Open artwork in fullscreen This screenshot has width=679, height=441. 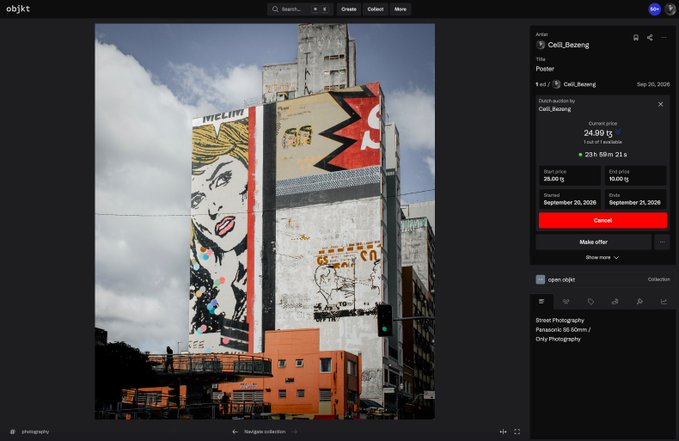pos(517,431)
